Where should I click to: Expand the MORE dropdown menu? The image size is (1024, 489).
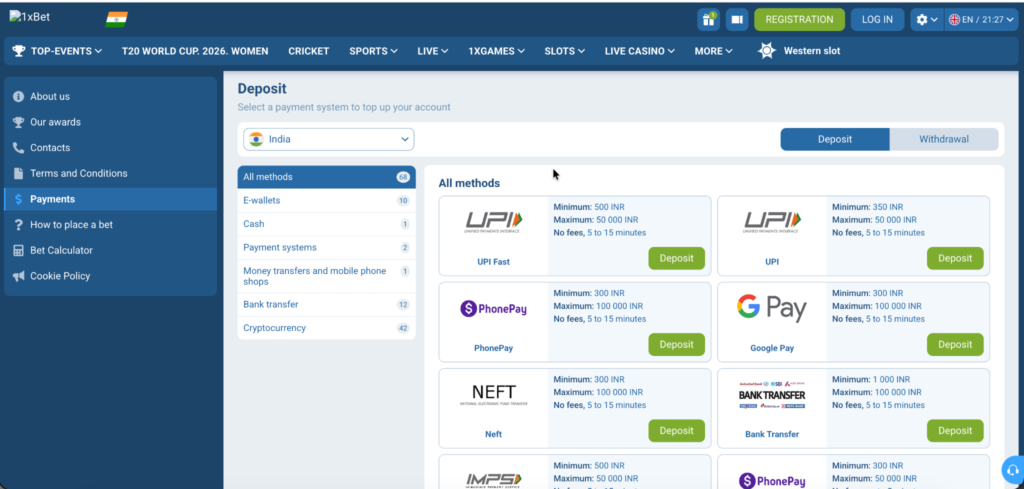[714, 51]
